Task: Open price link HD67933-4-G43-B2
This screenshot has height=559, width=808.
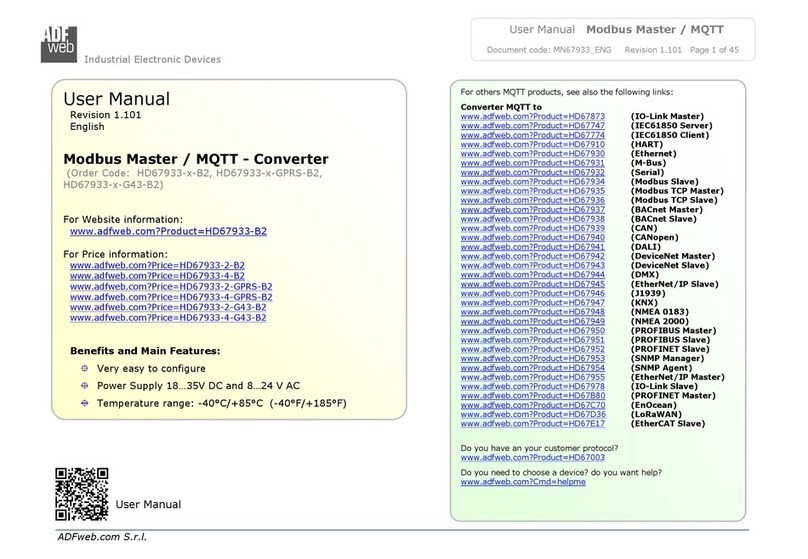Action: pyautogui.click(x=168, y=318)
